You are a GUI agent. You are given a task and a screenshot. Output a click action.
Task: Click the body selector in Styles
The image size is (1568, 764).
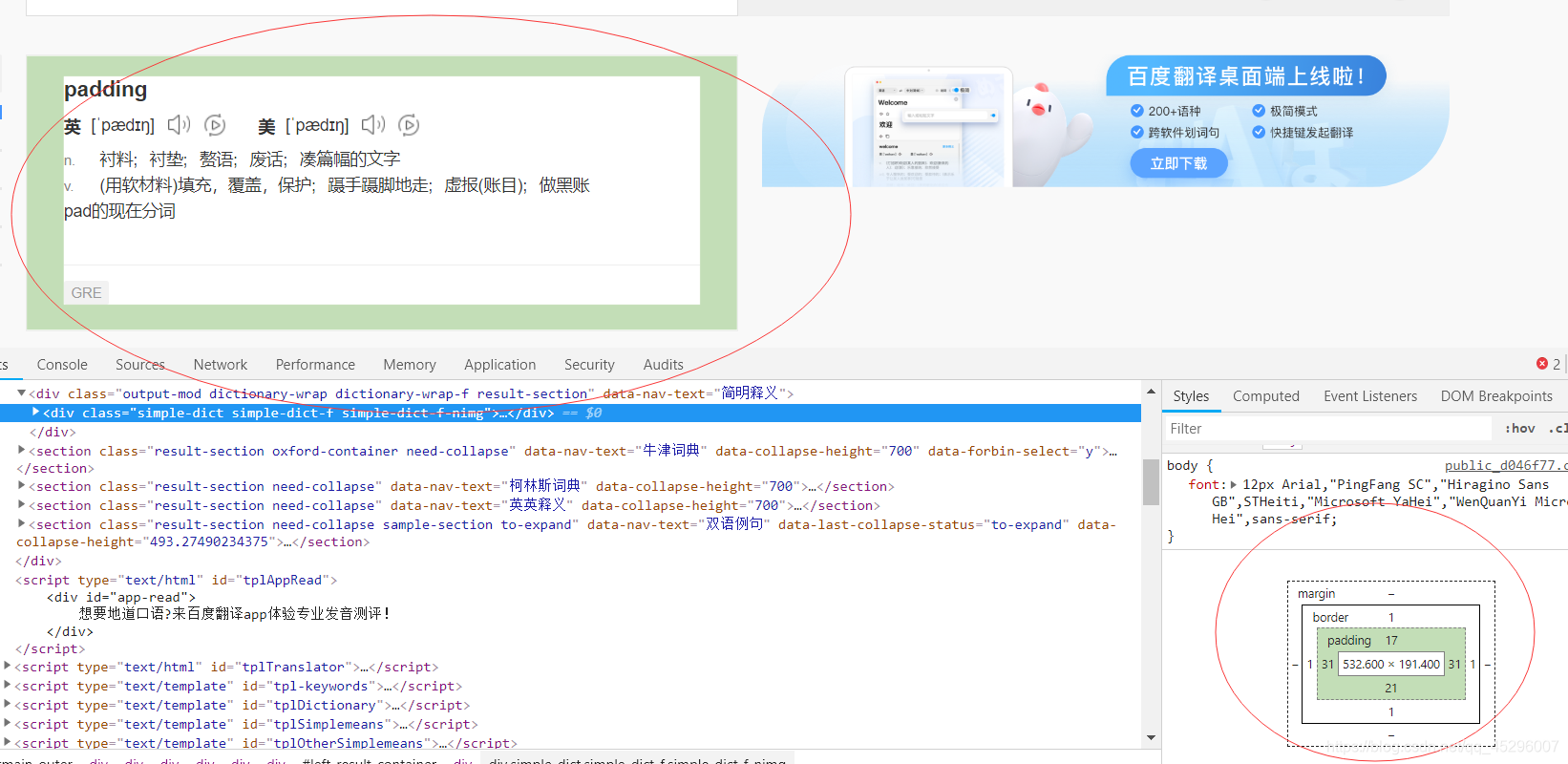pos(1182,466)
